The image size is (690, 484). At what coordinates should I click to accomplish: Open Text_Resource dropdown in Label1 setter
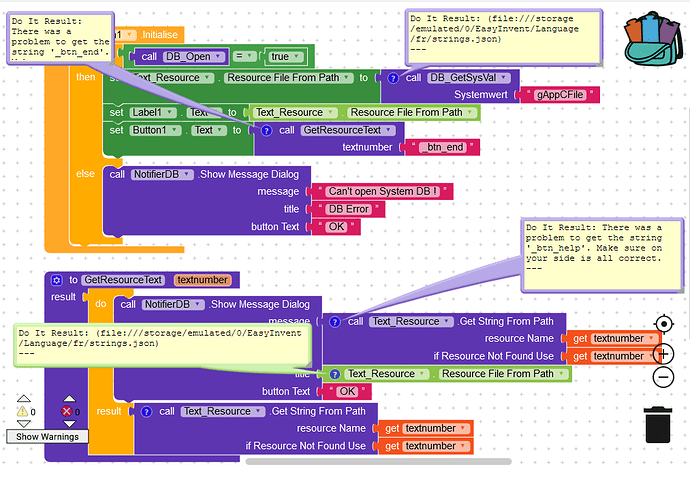pos(295,113)
